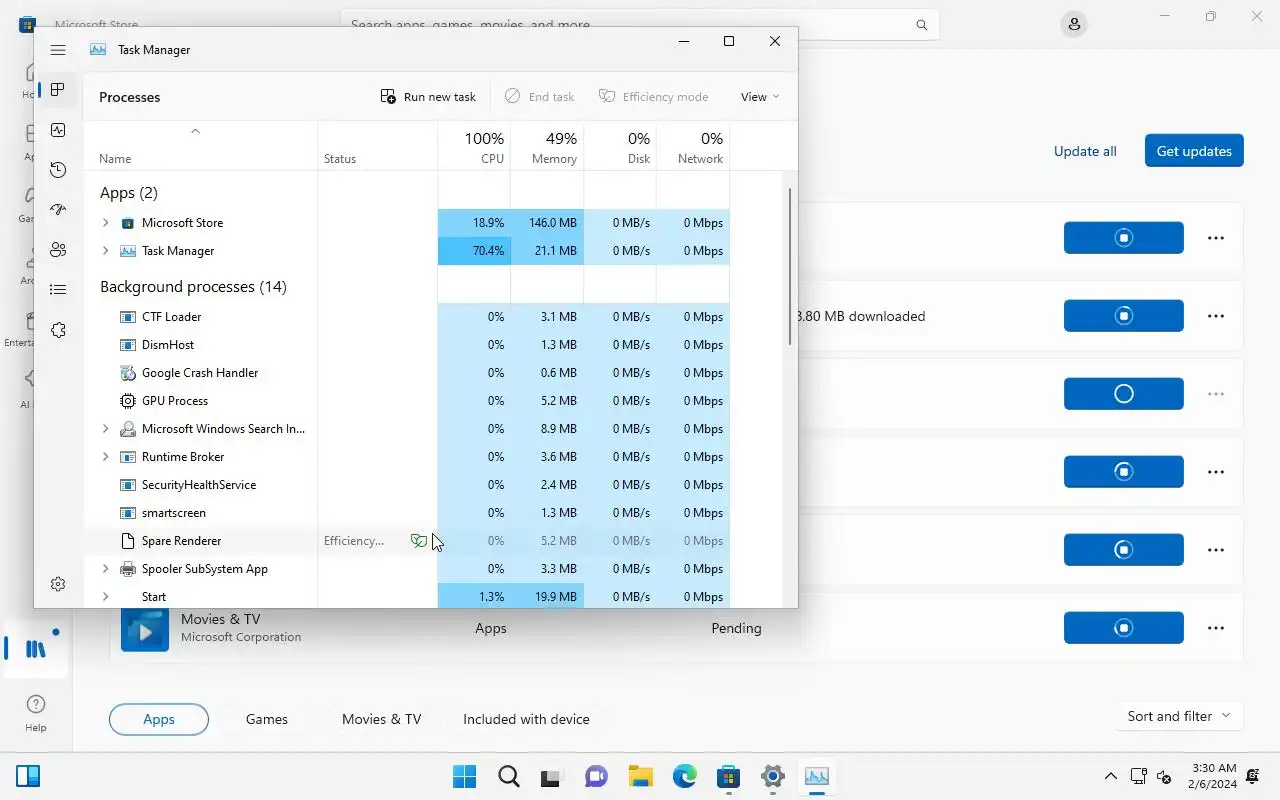This screenshot has height=800, width=1280.
Task: Open Task Manager hamburger navigation menu
Action: click(58, 50)
